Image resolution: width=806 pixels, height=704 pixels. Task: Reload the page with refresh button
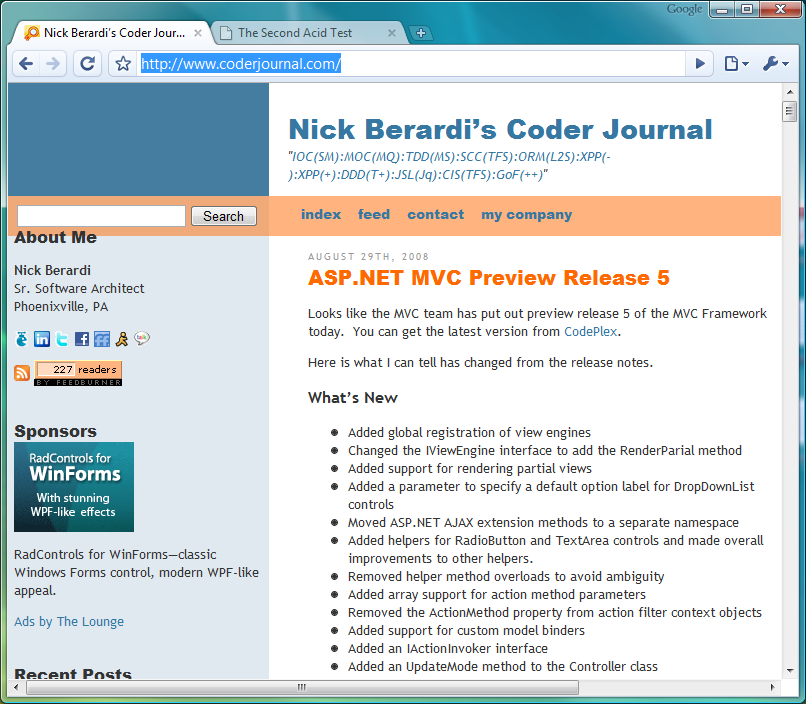(88, 64)
